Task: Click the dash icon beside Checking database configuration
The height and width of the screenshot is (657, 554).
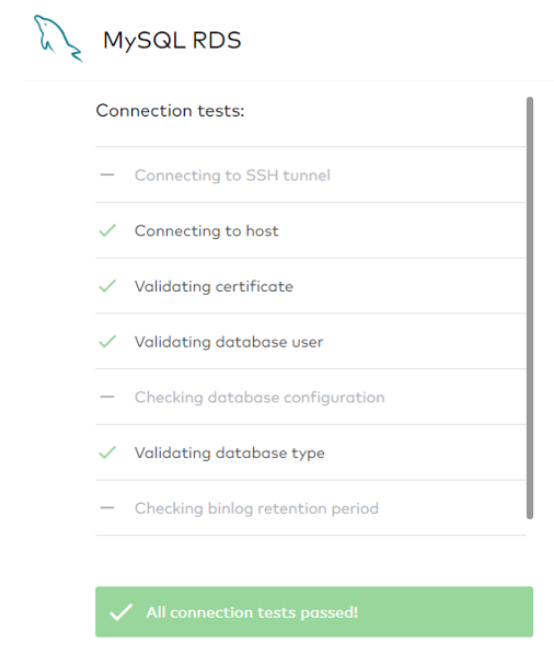Action: point(107,397)
